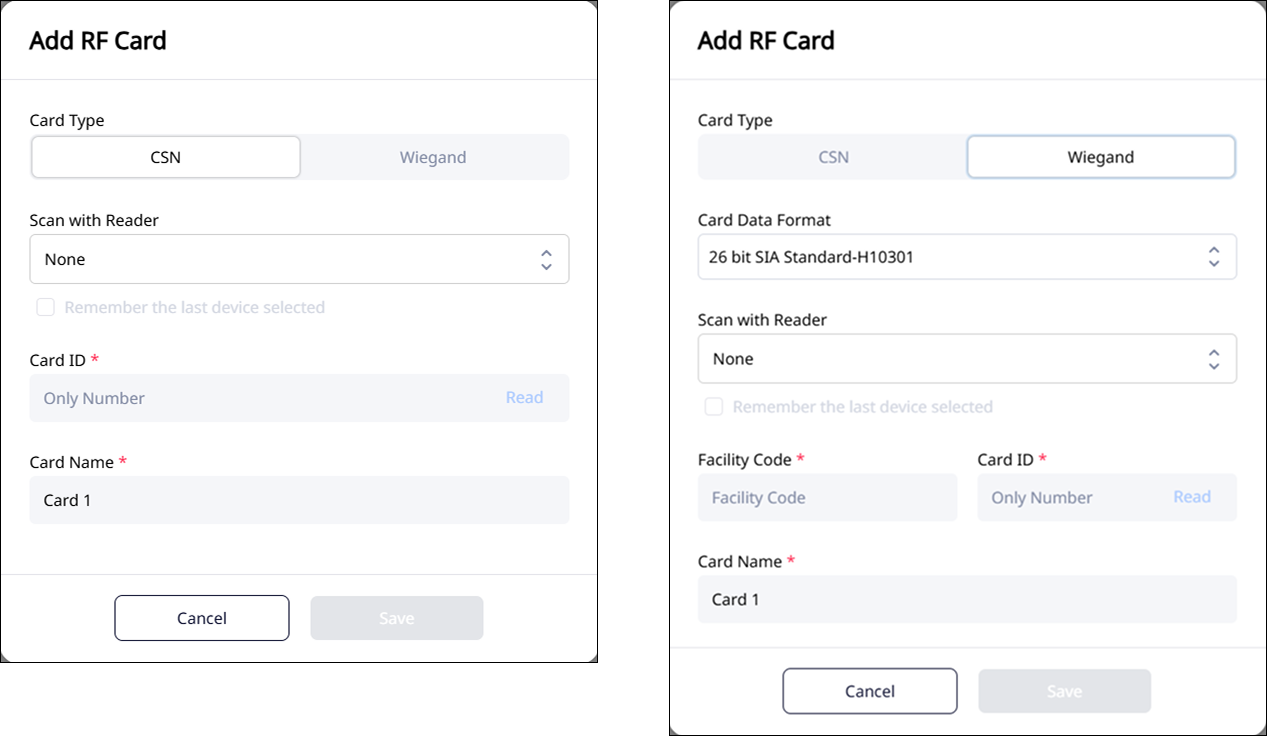Open Scan with Reader dropdown in left dialog
Viewport: 1267px width, 736px height.
click(285, 259)
